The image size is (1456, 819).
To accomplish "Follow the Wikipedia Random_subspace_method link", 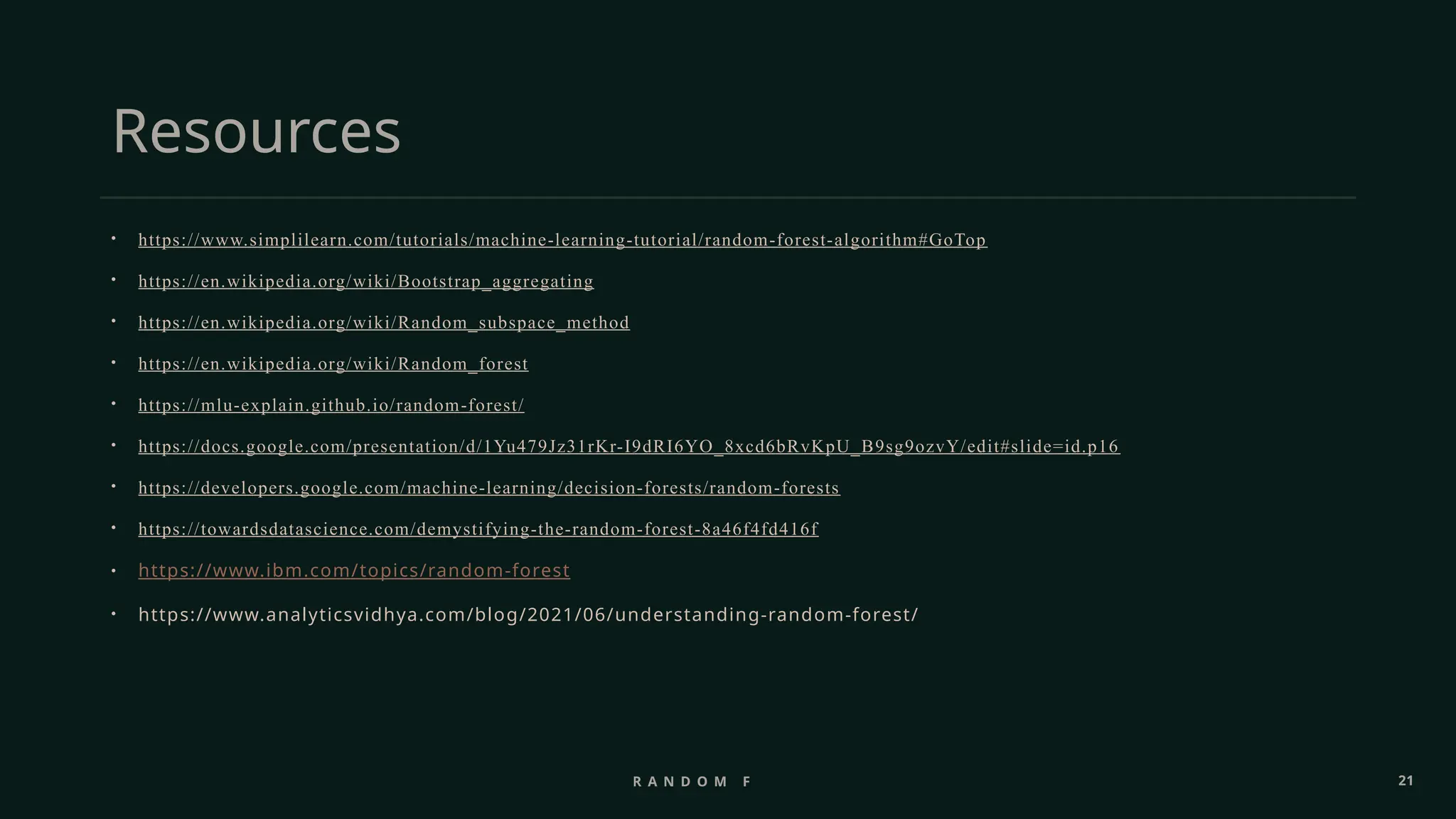I will (x=384, y=323).
